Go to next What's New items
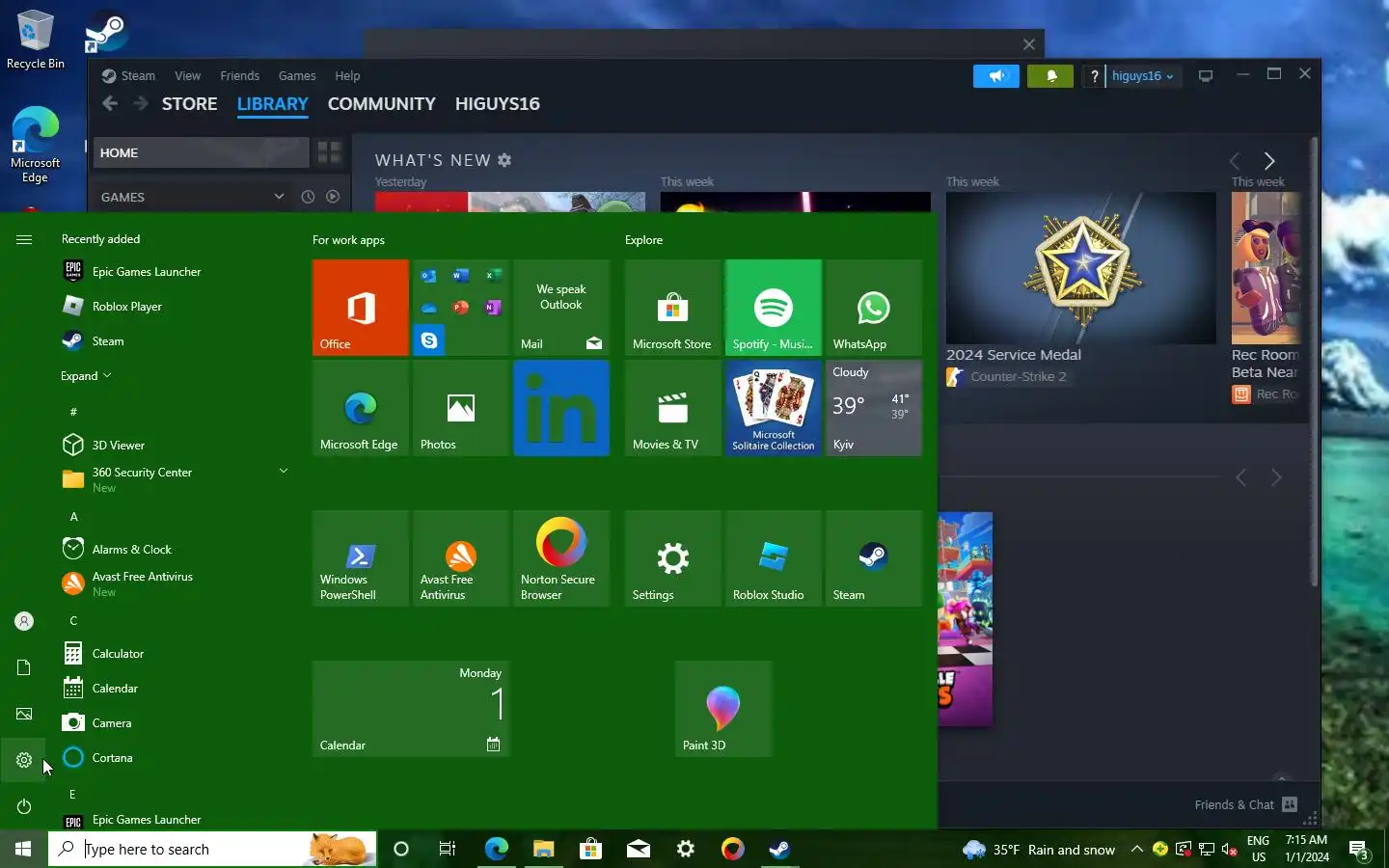This screenshot has width=1389, height=868. pos(1269,161)
